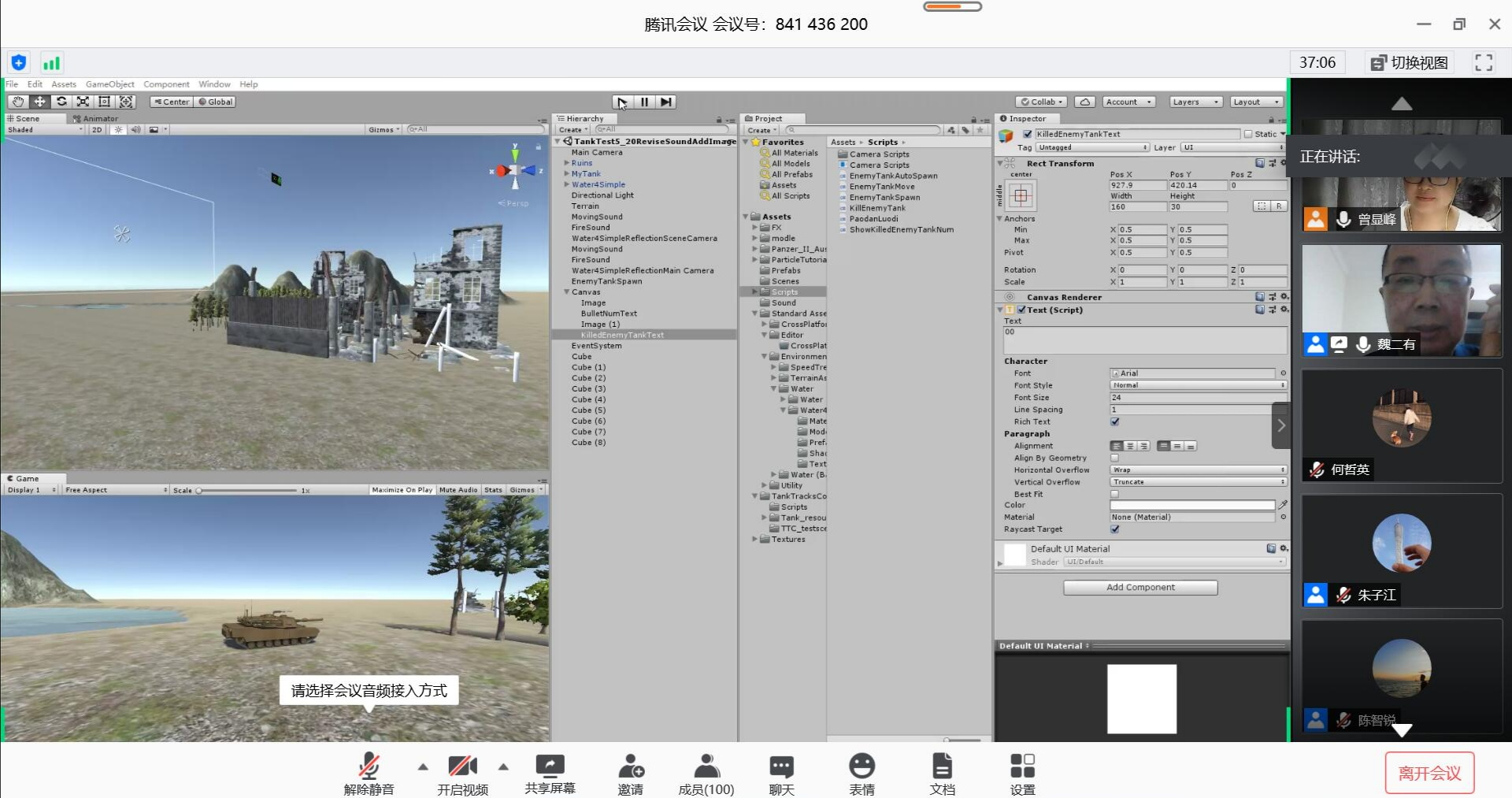Click the Text (Script) gear icon
This screenshot has width=1512, height=798.
1284,310
